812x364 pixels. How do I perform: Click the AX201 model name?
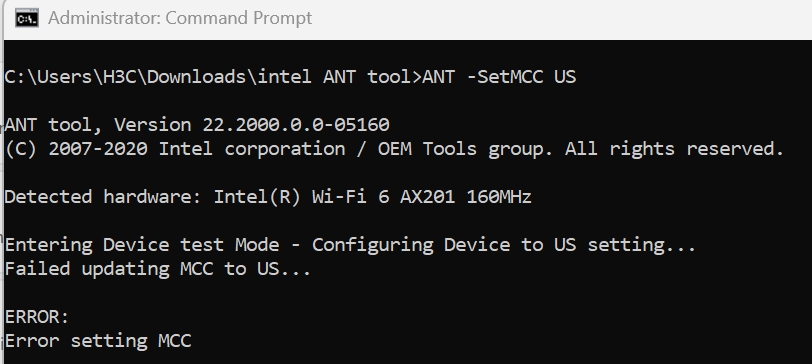[427, 197]
